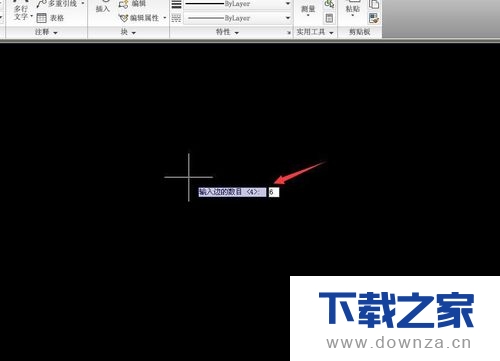Open the 多重引线 dropdown arrow
This screenshot has height=361, width=500.
click(83, 4)
